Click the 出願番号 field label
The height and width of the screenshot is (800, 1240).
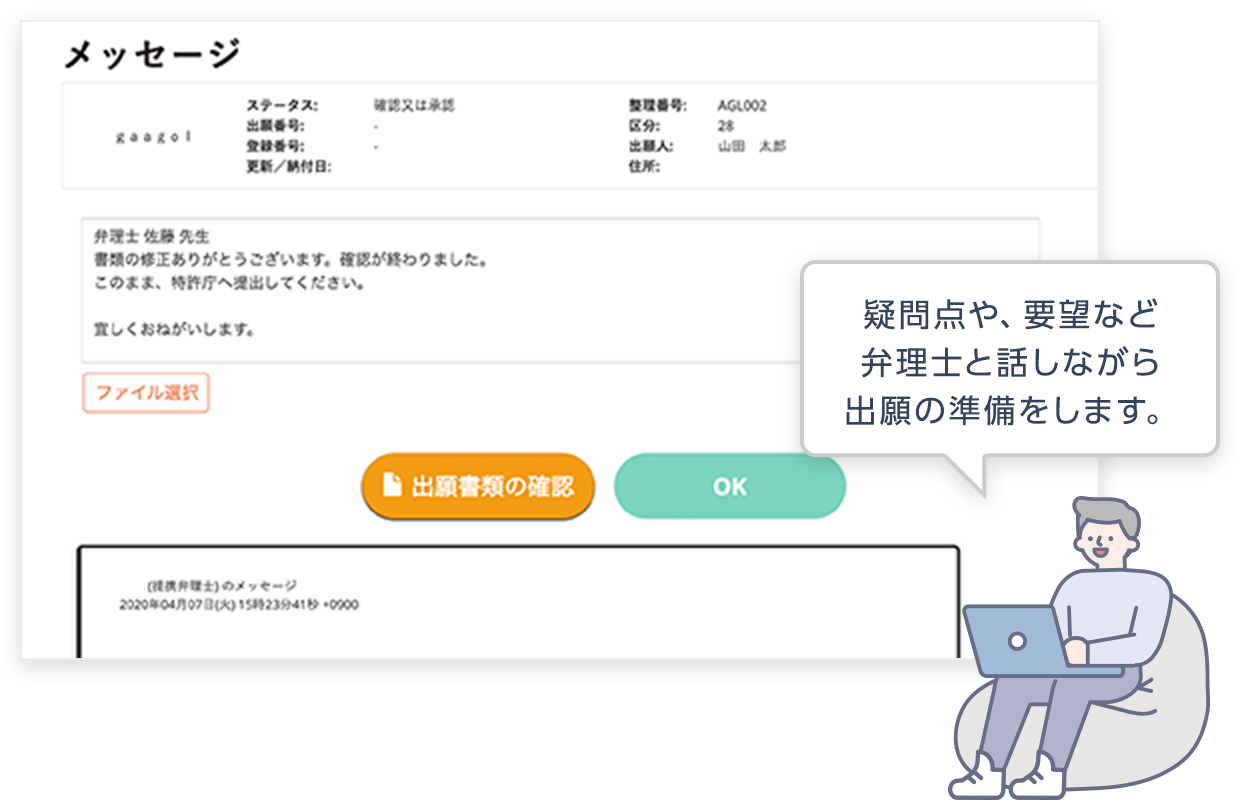(x=275, y=126)
